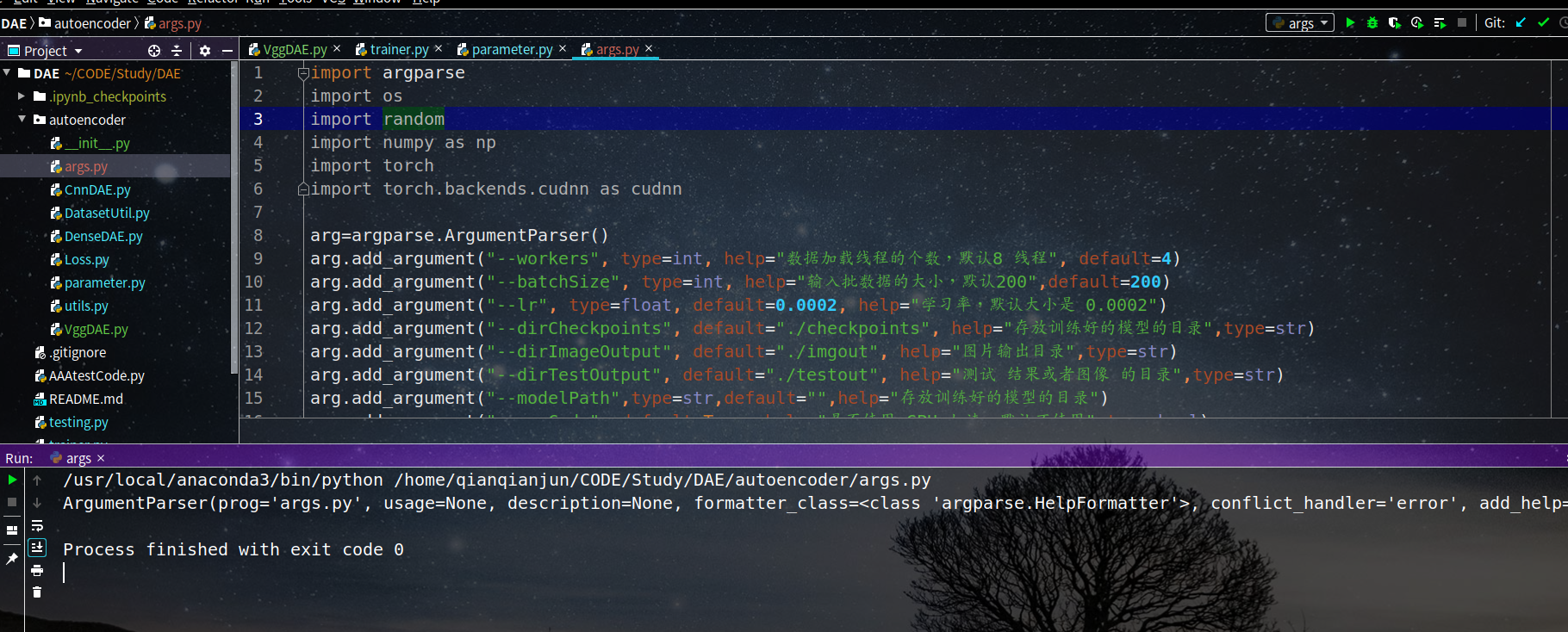This screenshot has width=1568, height=632.
Task: Open Project panel settings gear
Action: point(205,51)
